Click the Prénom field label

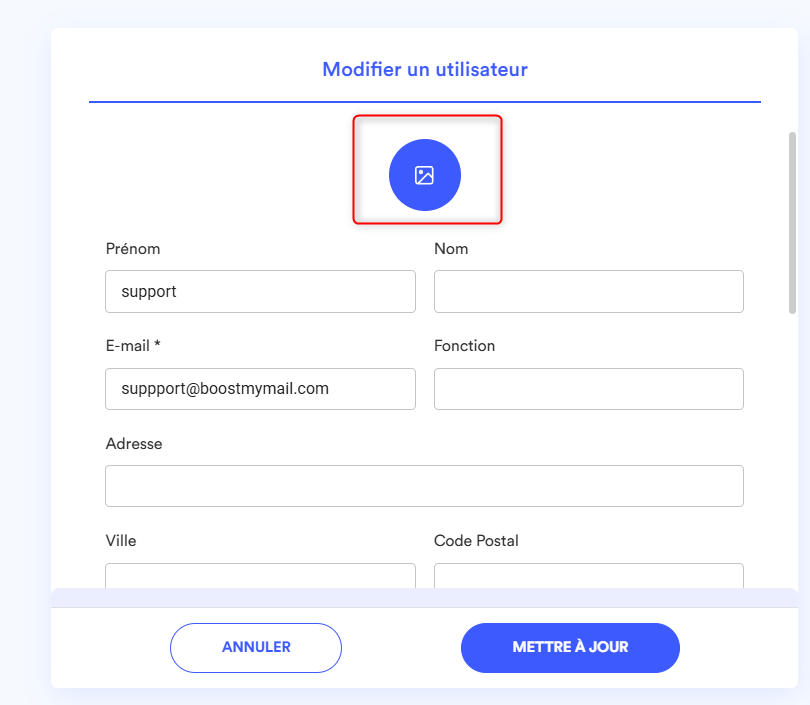(133, 249)
